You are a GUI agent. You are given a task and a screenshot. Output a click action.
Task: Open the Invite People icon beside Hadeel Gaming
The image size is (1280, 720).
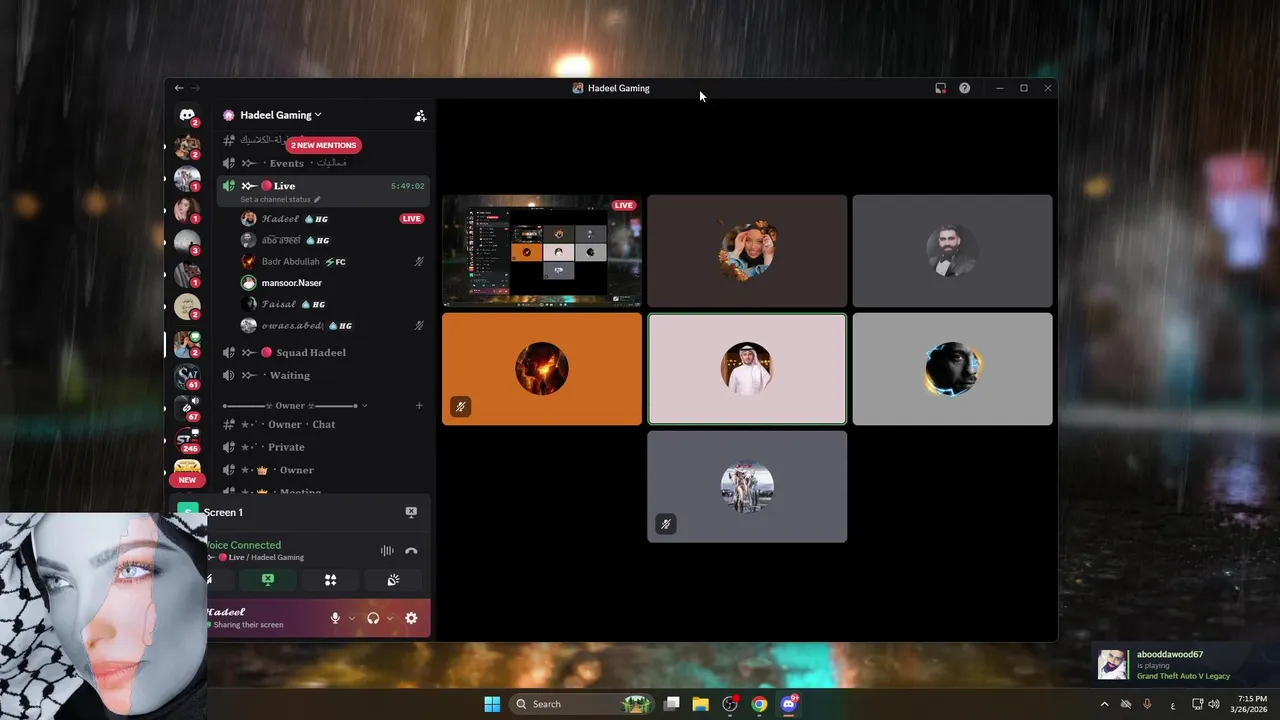[x=420, y=116]
